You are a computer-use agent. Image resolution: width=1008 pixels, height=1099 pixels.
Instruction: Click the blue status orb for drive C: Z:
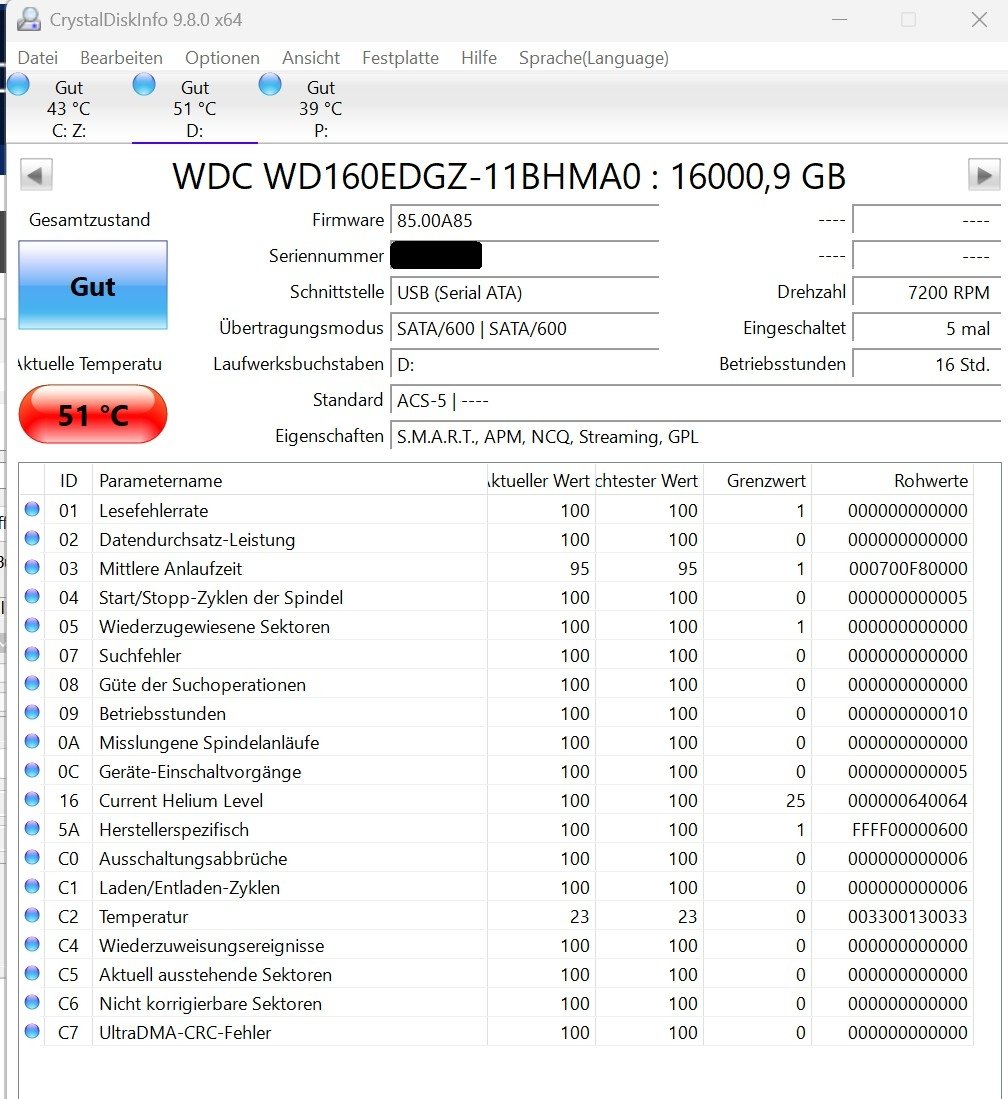click(x=18, y=84)
